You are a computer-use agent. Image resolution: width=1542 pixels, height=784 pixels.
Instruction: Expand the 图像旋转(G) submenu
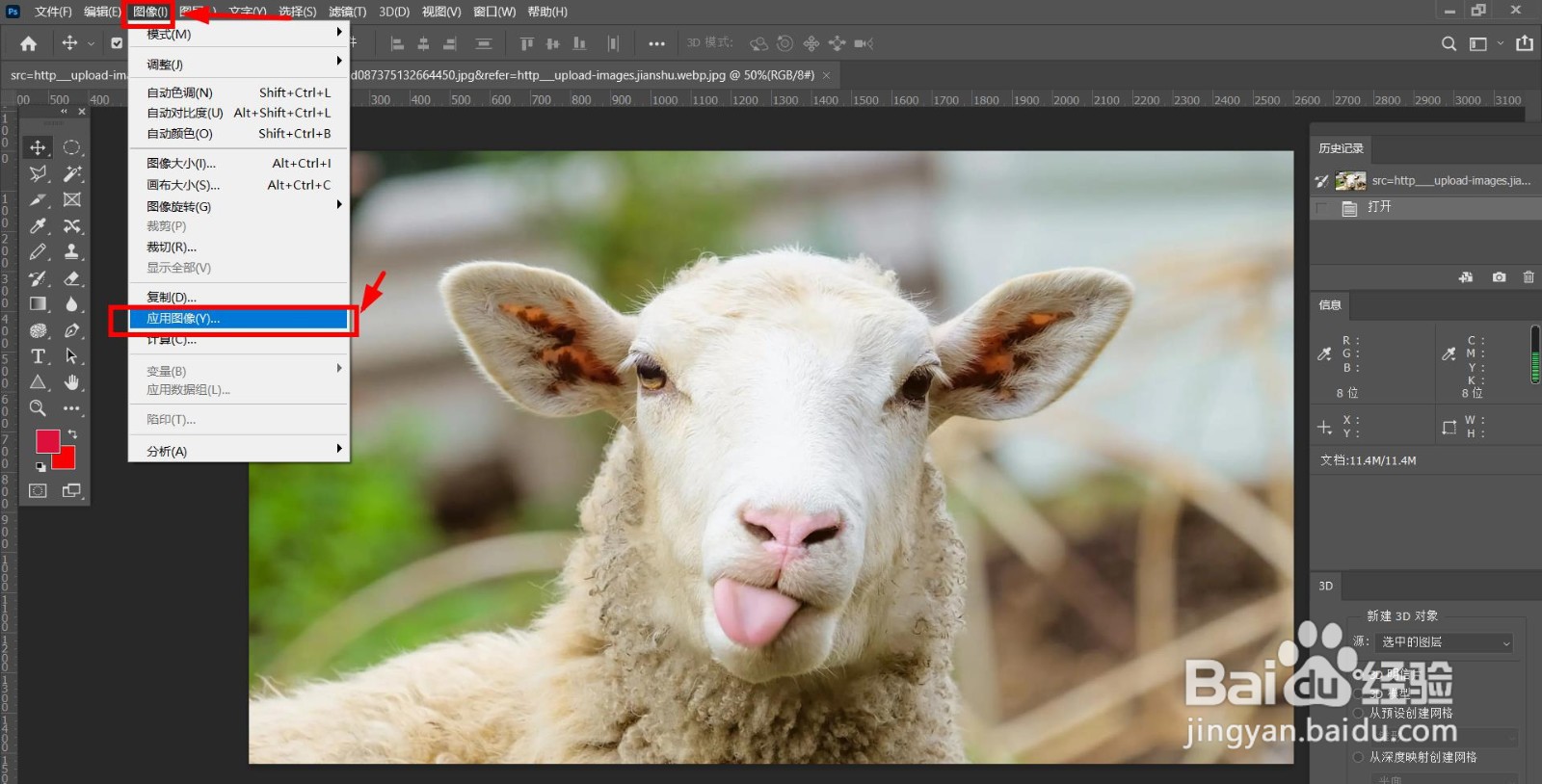coord(239,206)
